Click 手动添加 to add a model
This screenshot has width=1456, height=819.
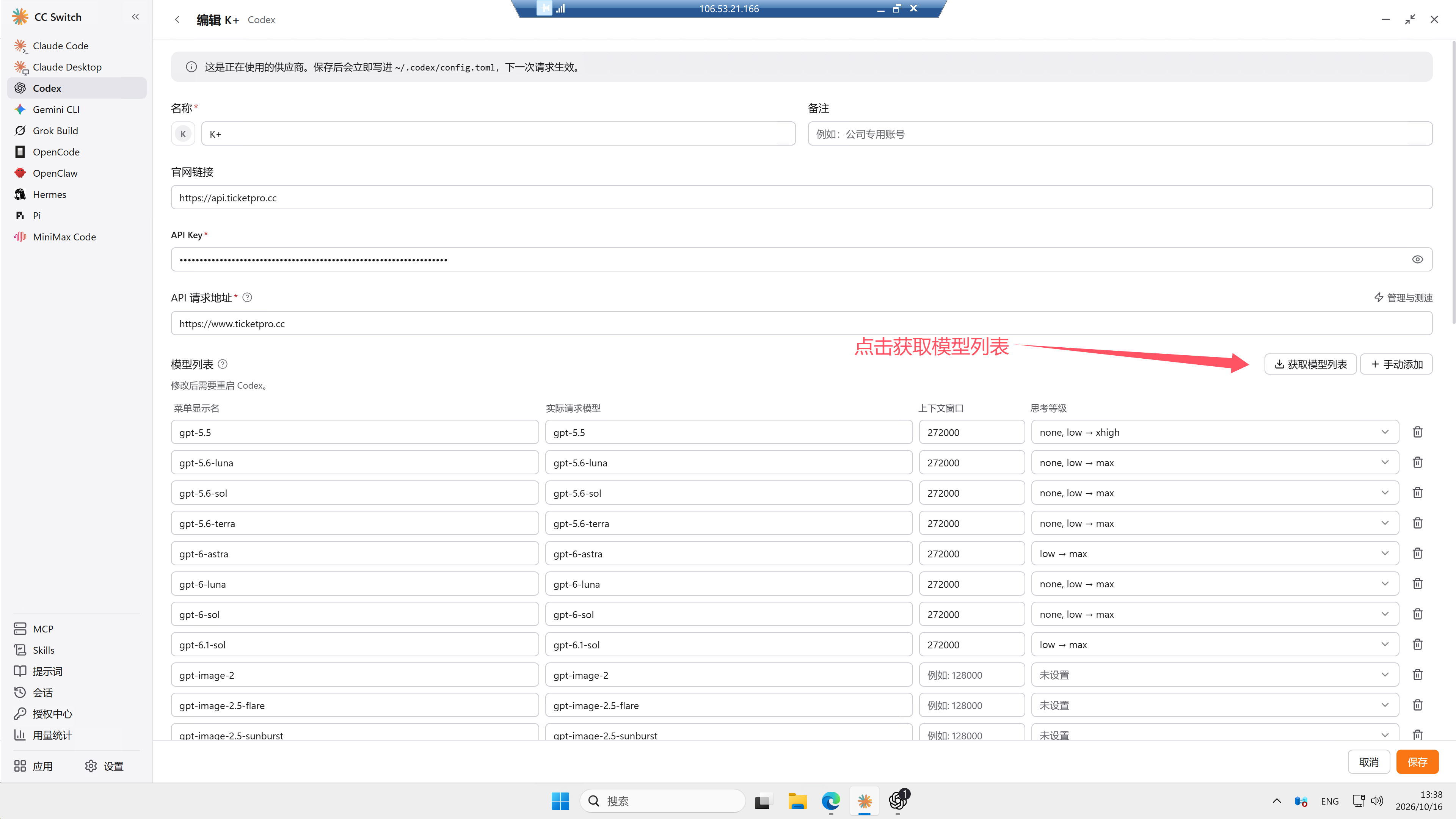(x=1396, y=364)
